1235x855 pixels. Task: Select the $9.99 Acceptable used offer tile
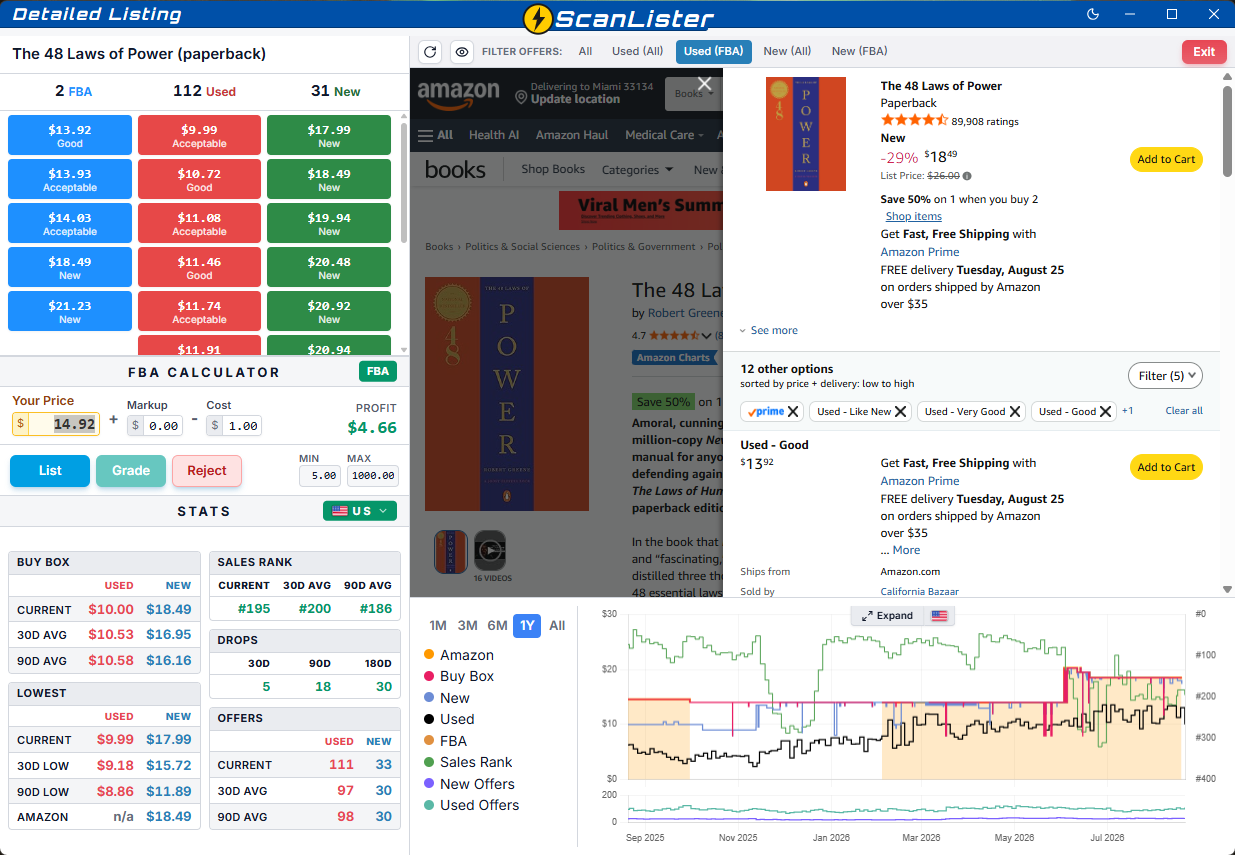[x=199, y=135]
